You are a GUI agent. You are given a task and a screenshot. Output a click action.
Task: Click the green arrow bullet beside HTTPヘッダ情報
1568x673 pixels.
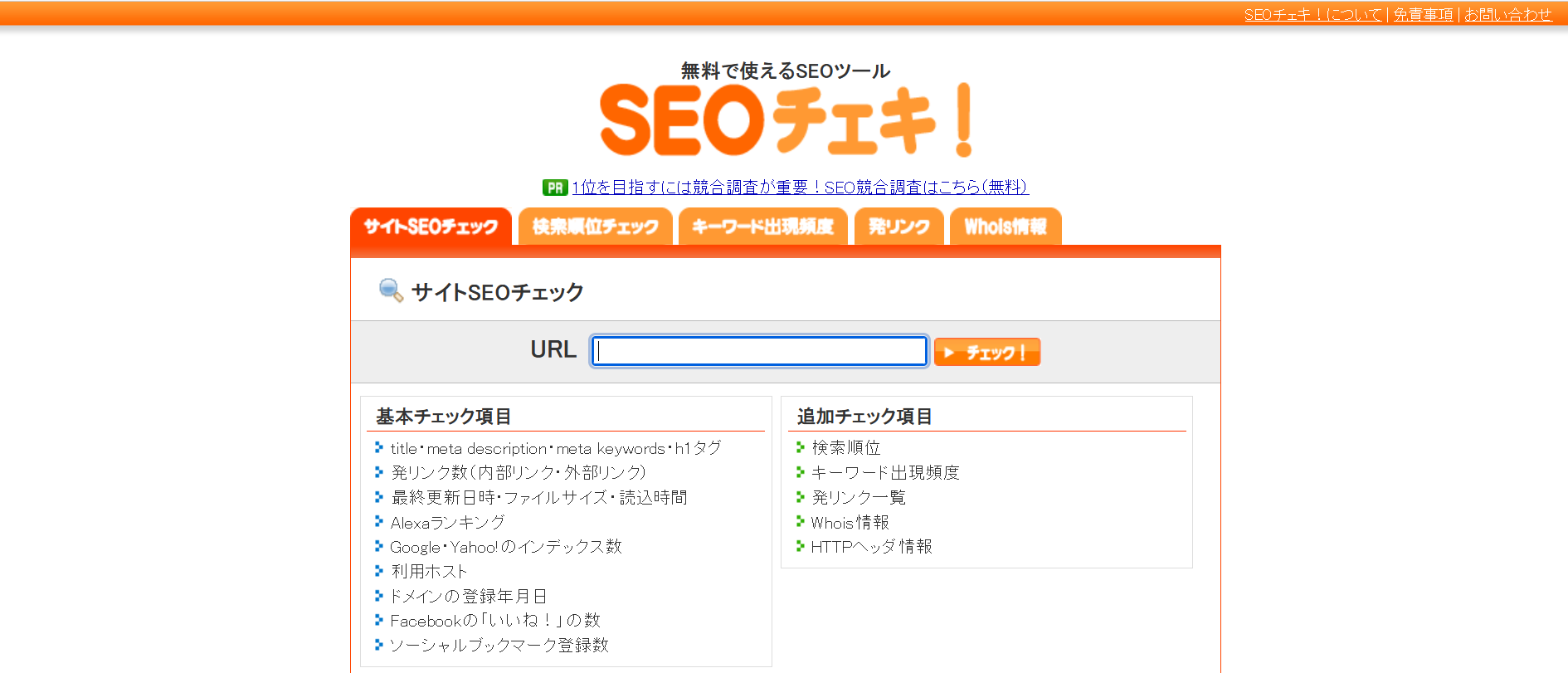pos(801,545)
